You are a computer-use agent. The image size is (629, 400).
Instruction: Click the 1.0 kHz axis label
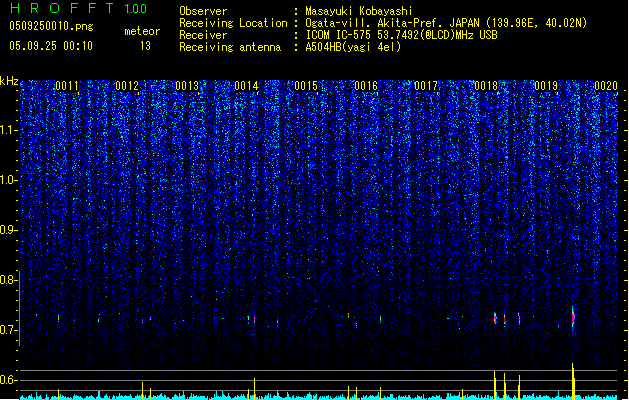[x=9, y=180]
